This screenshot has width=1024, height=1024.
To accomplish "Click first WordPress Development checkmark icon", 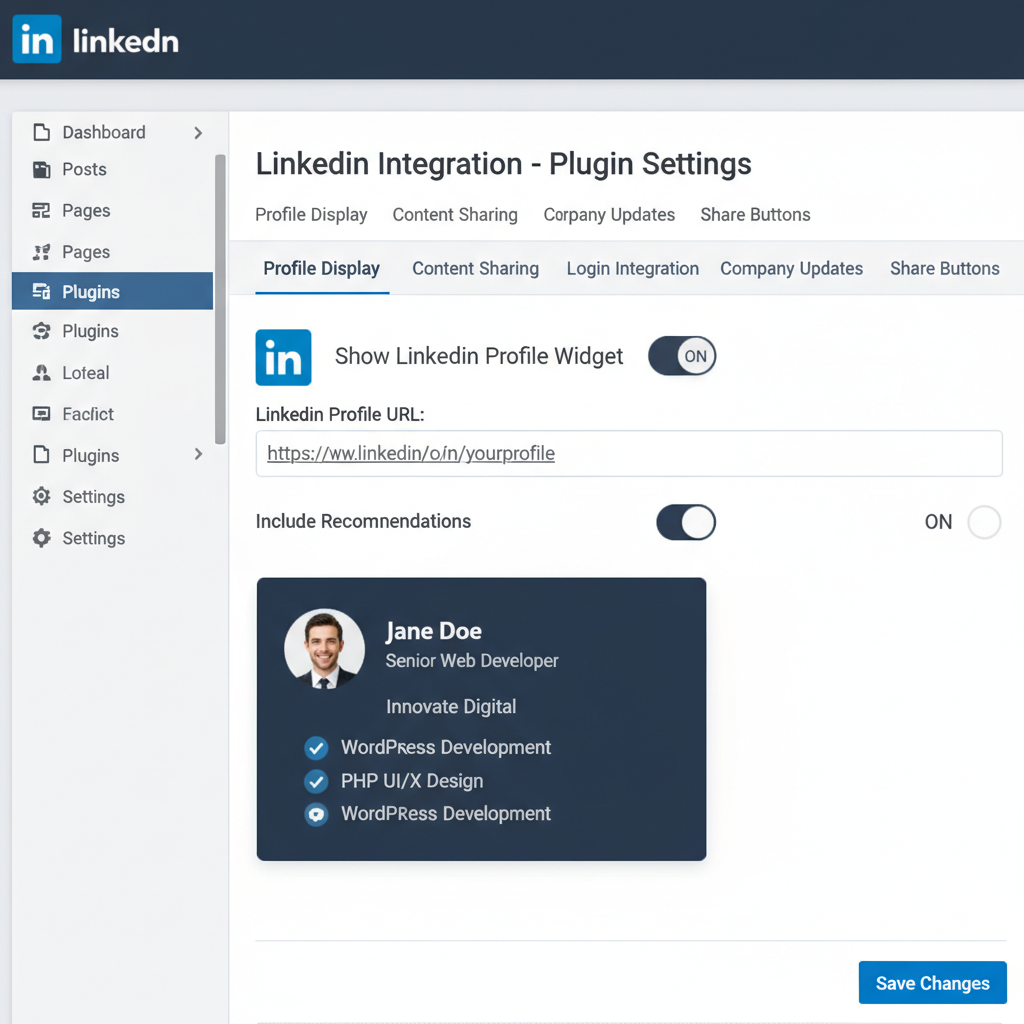I will tap(316, 748).
